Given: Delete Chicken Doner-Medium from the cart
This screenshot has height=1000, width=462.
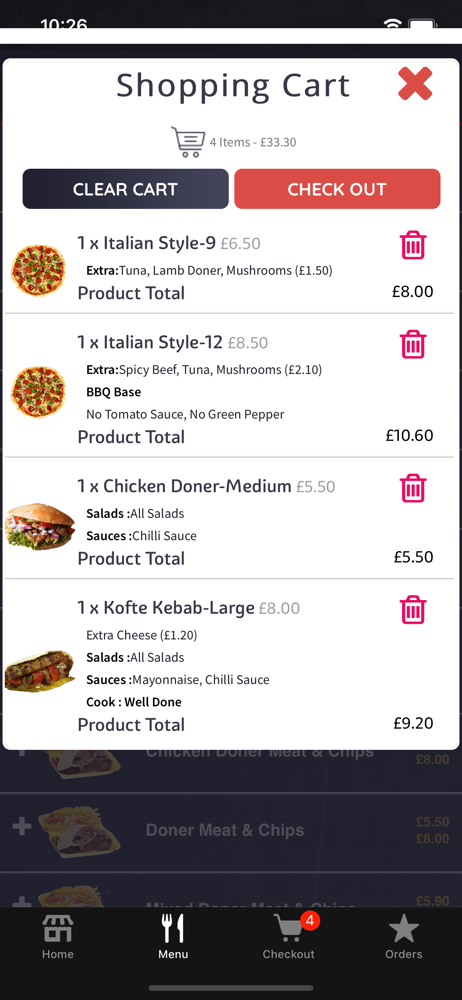Looking at the screenshot, I should point(413,489).
